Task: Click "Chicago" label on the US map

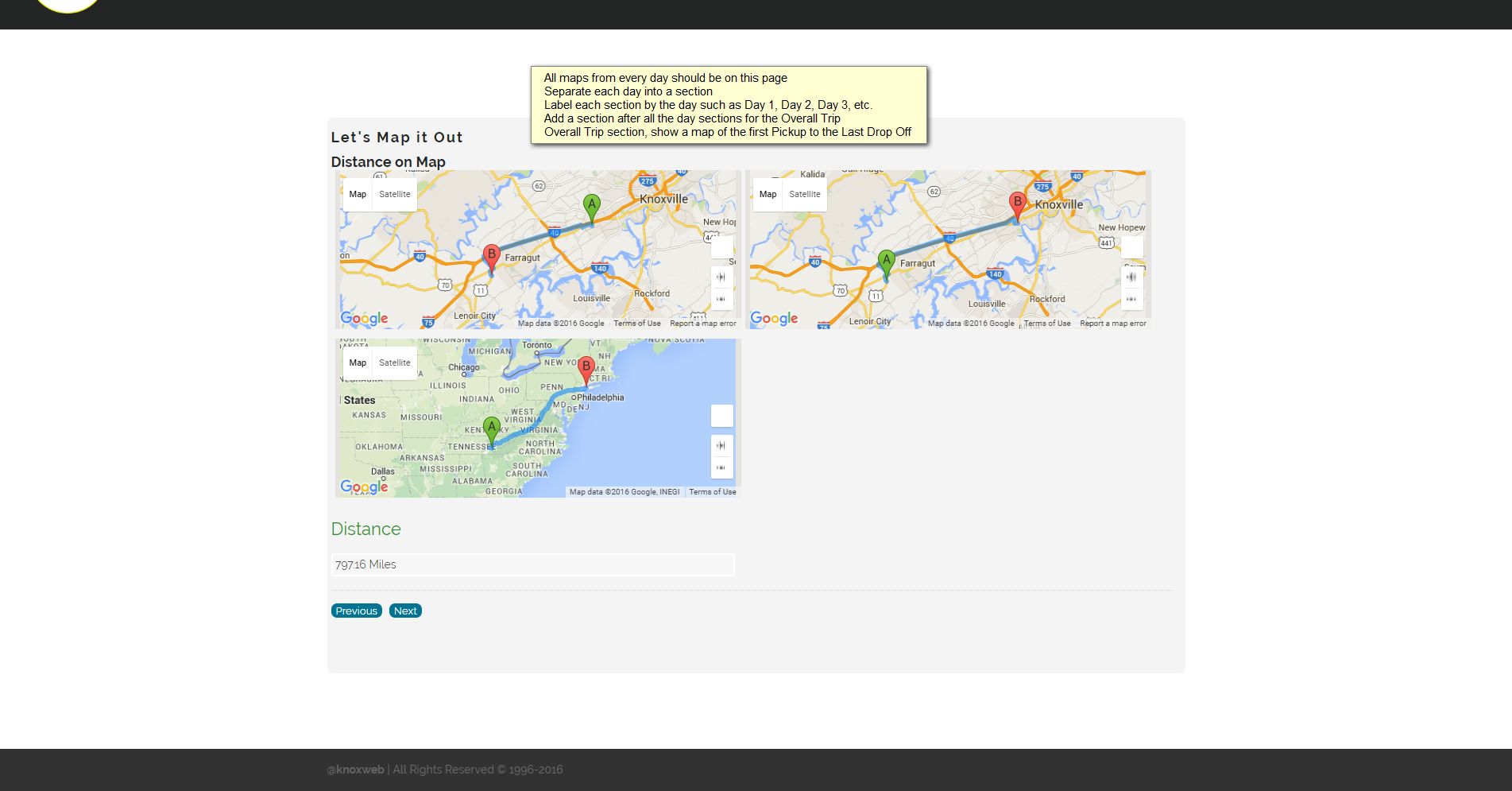Action: 464,367
